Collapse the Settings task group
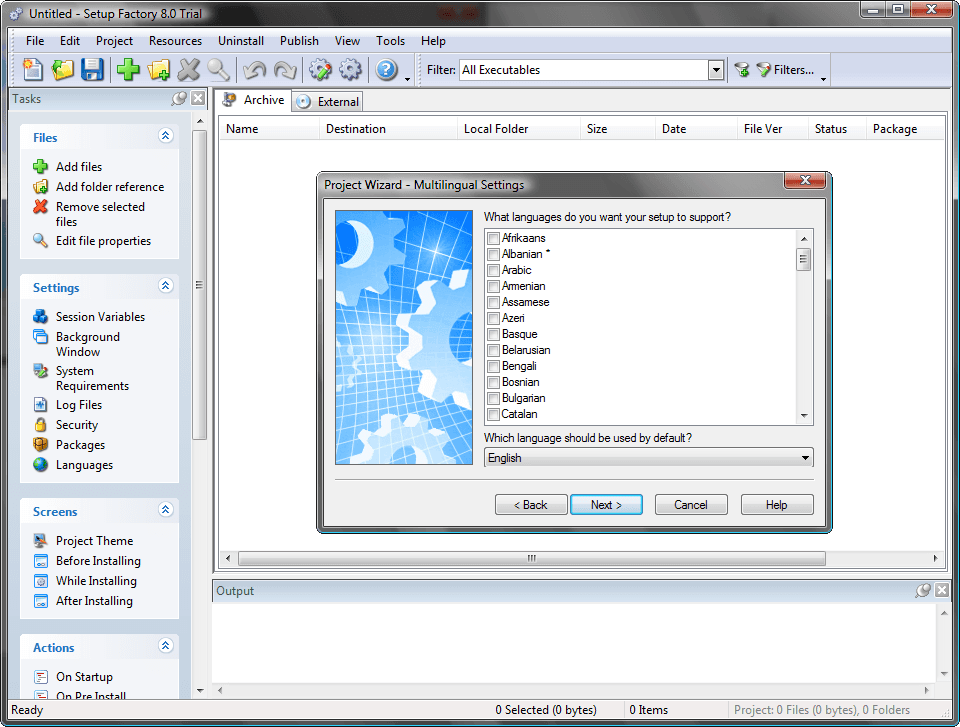This screenshot has width=960, height=727. coord(165,286)
